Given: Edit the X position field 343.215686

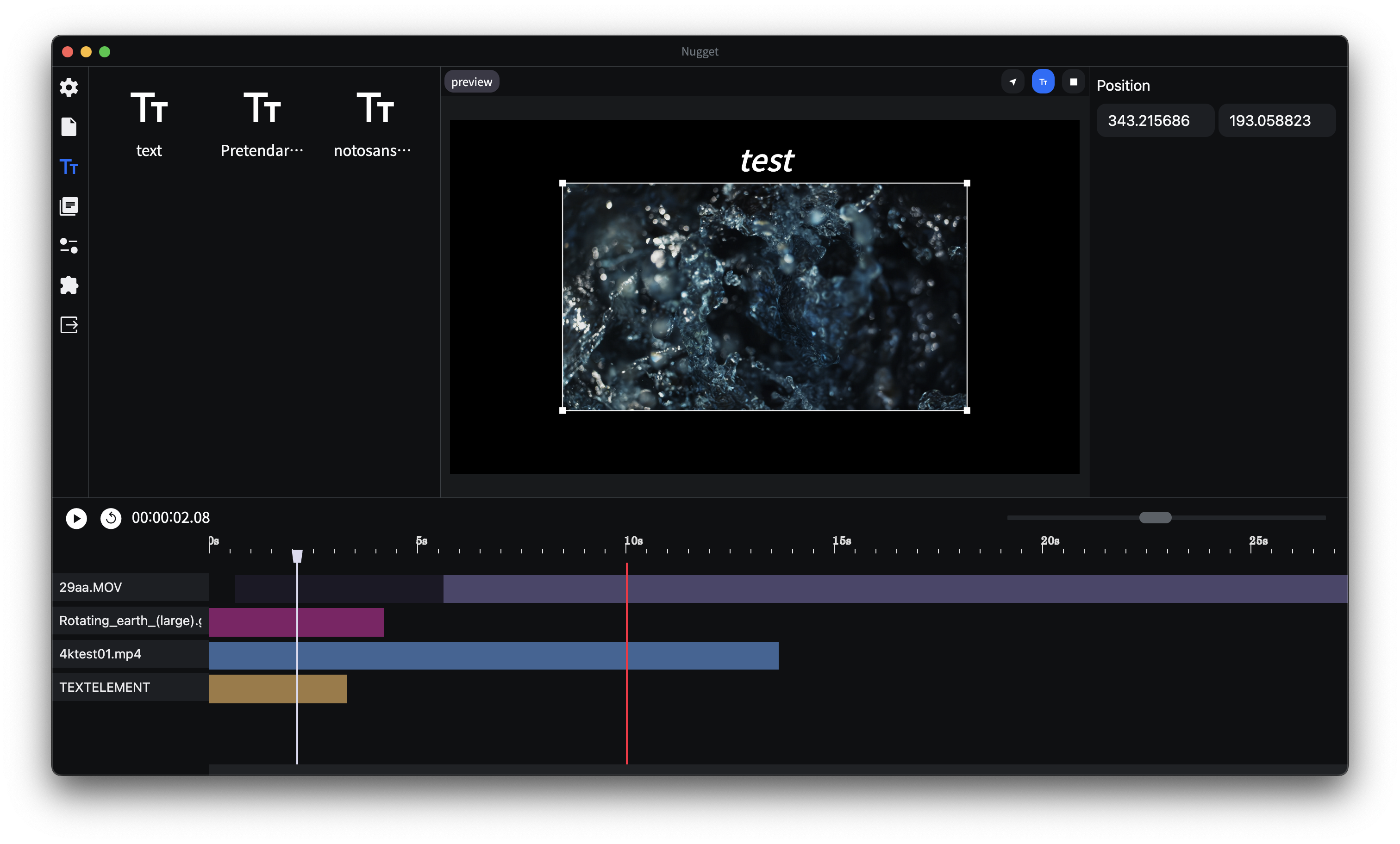Looking at the screenshot, I should tap(1155, 120).
